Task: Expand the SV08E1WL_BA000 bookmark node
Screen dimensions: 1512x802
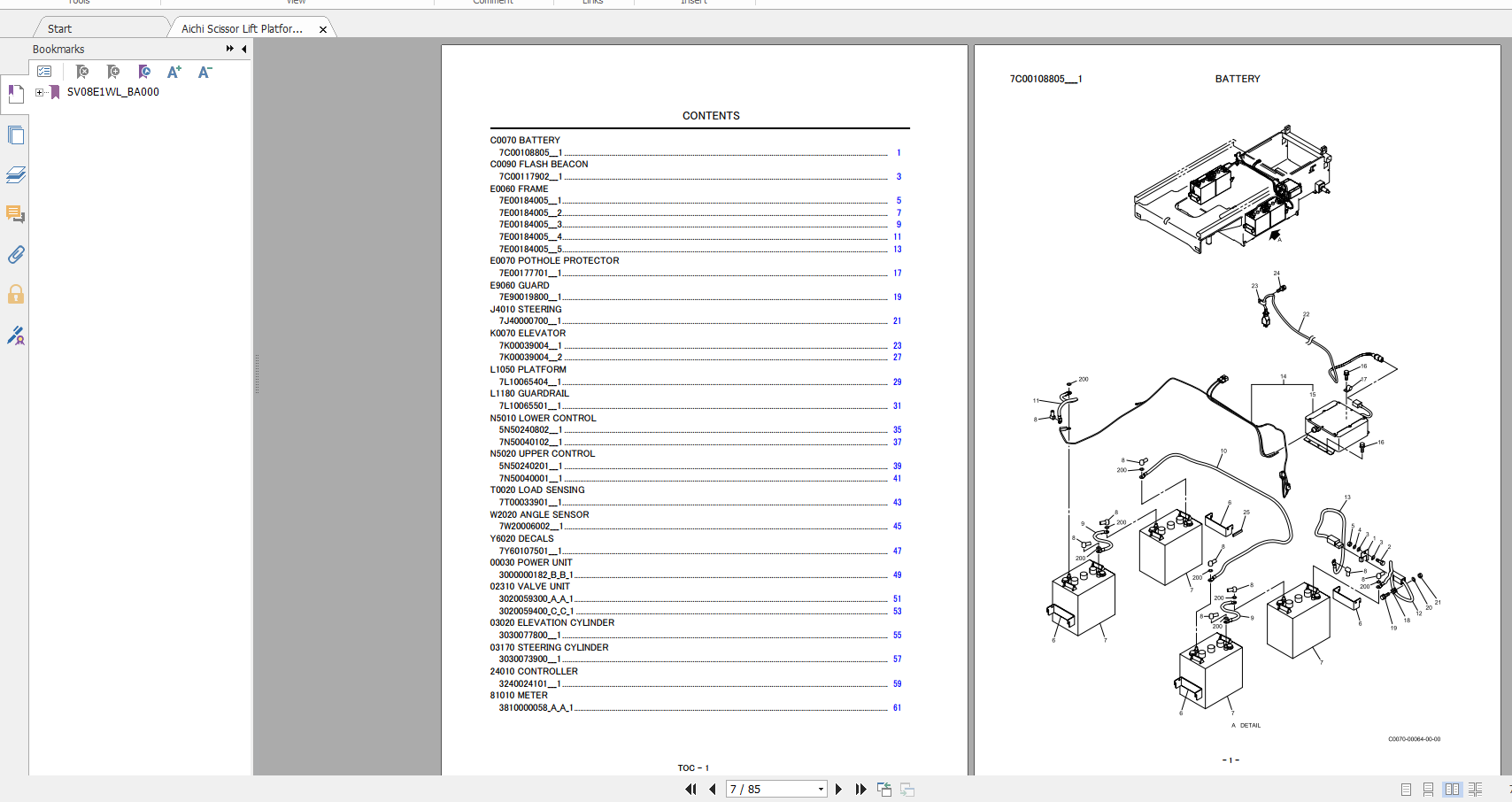Action: click(x=39, y=92)
